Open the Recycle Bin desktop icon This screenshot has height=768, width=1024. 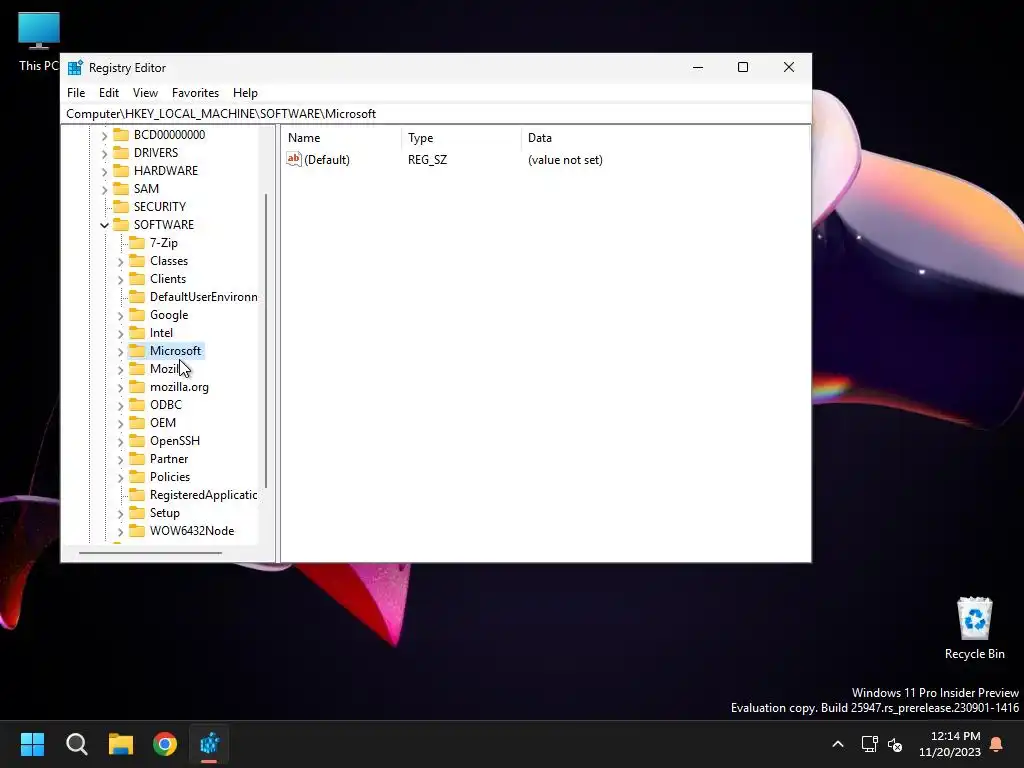point(974,628)
